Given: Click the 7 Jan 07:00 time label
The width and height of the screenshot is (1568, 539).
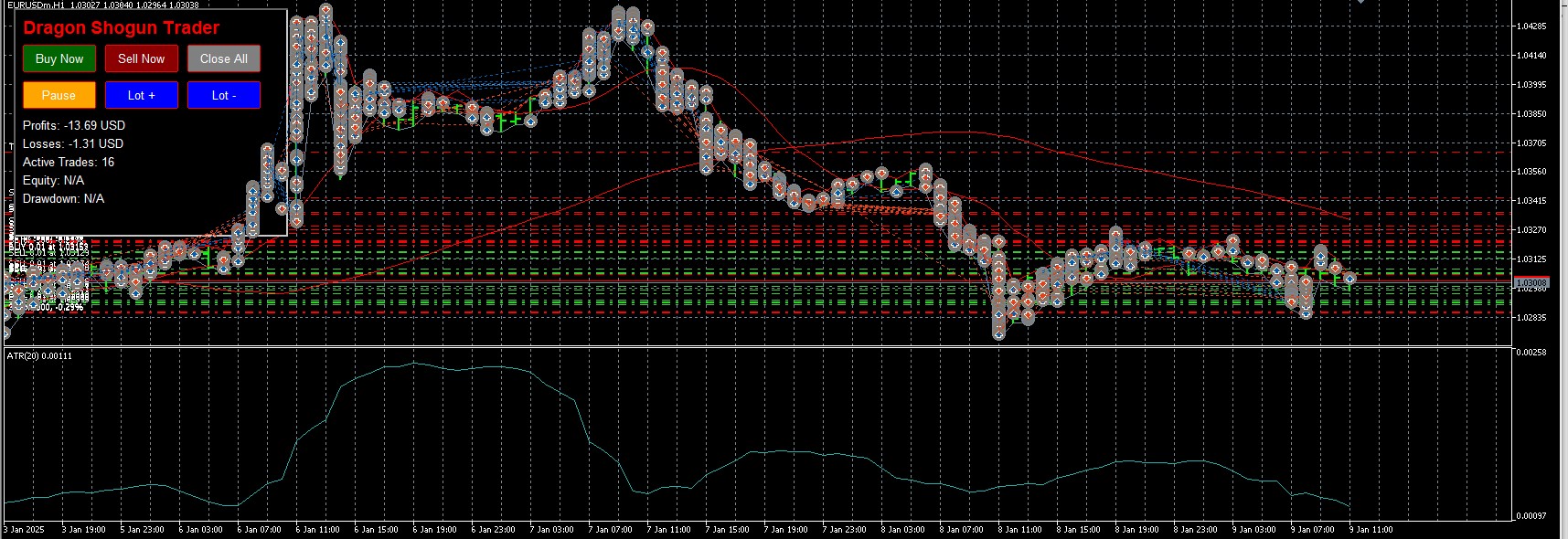Looking at the screenshot, I should click(x=611, y=529).
